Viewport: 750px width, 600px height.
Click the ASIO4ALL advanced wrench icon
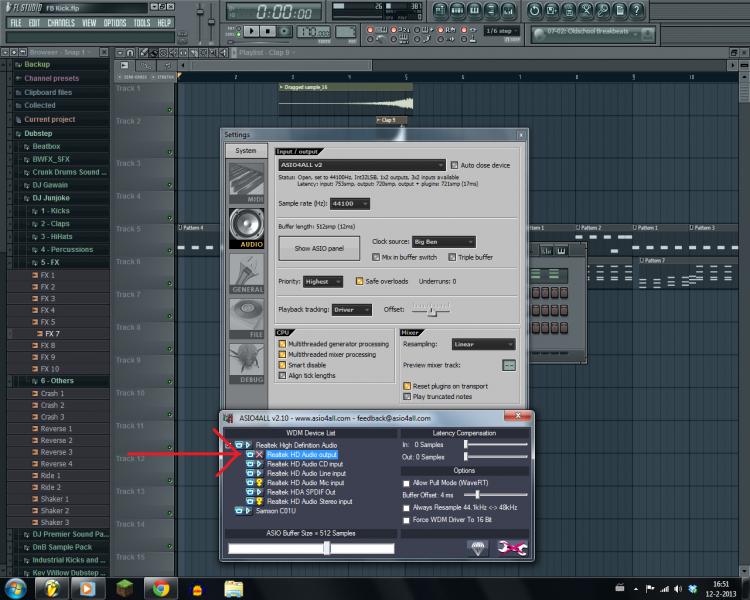point(512,547)
